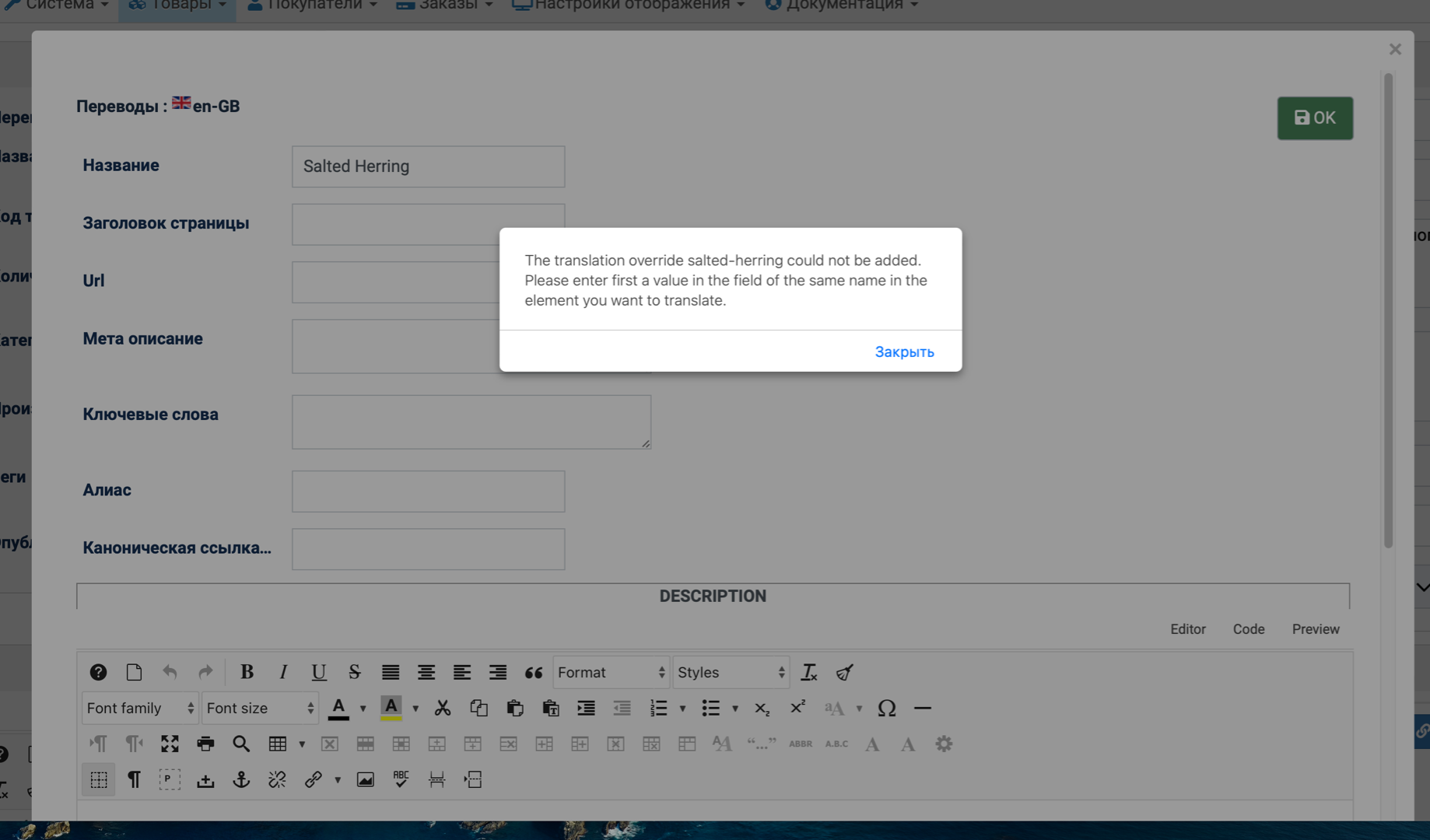This screenshot has width=1430, height=840.
Task: Toggle the visual guidelines grid button
Action: point(99,779)
